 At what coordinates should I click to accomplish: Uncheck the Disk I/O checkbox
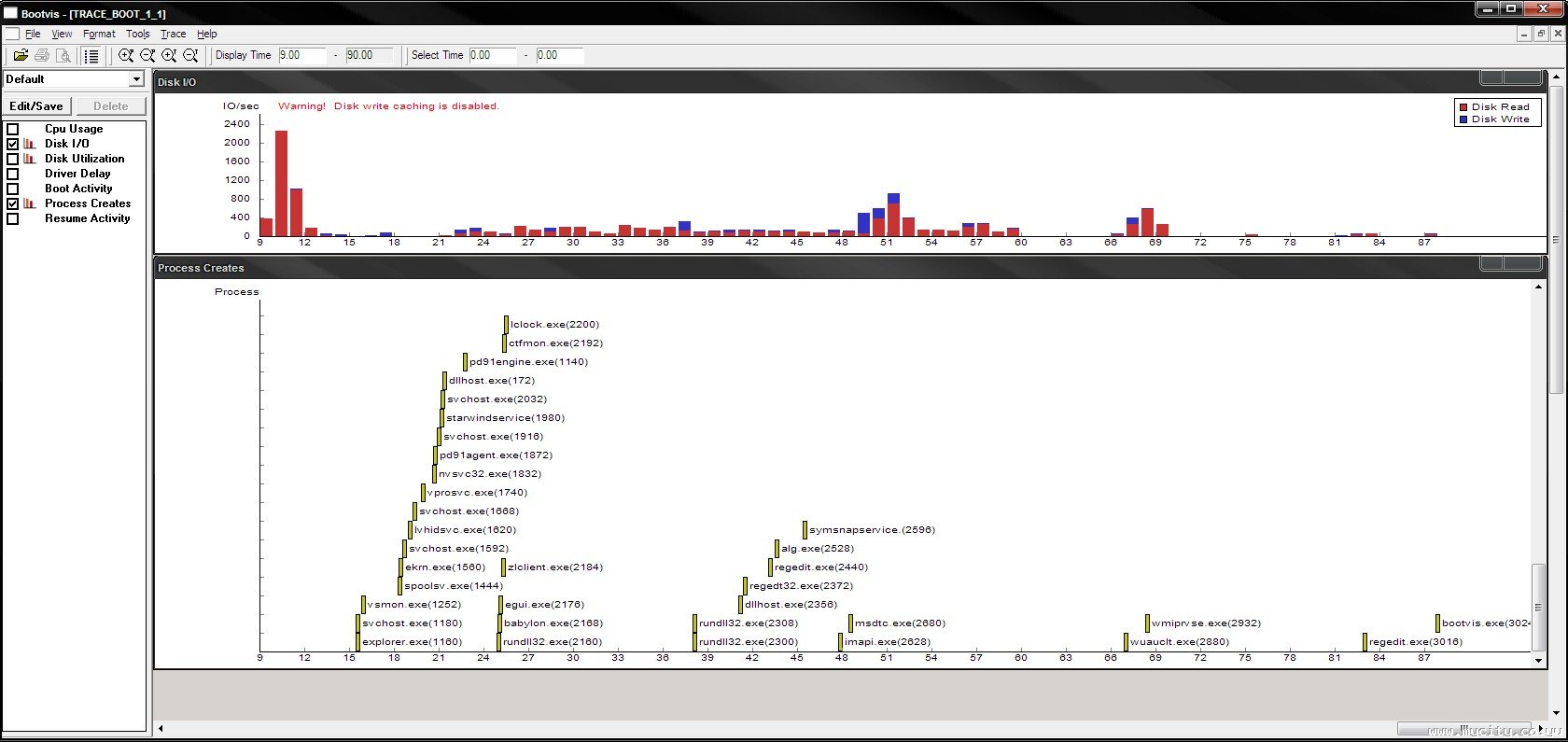coord(13,144)
